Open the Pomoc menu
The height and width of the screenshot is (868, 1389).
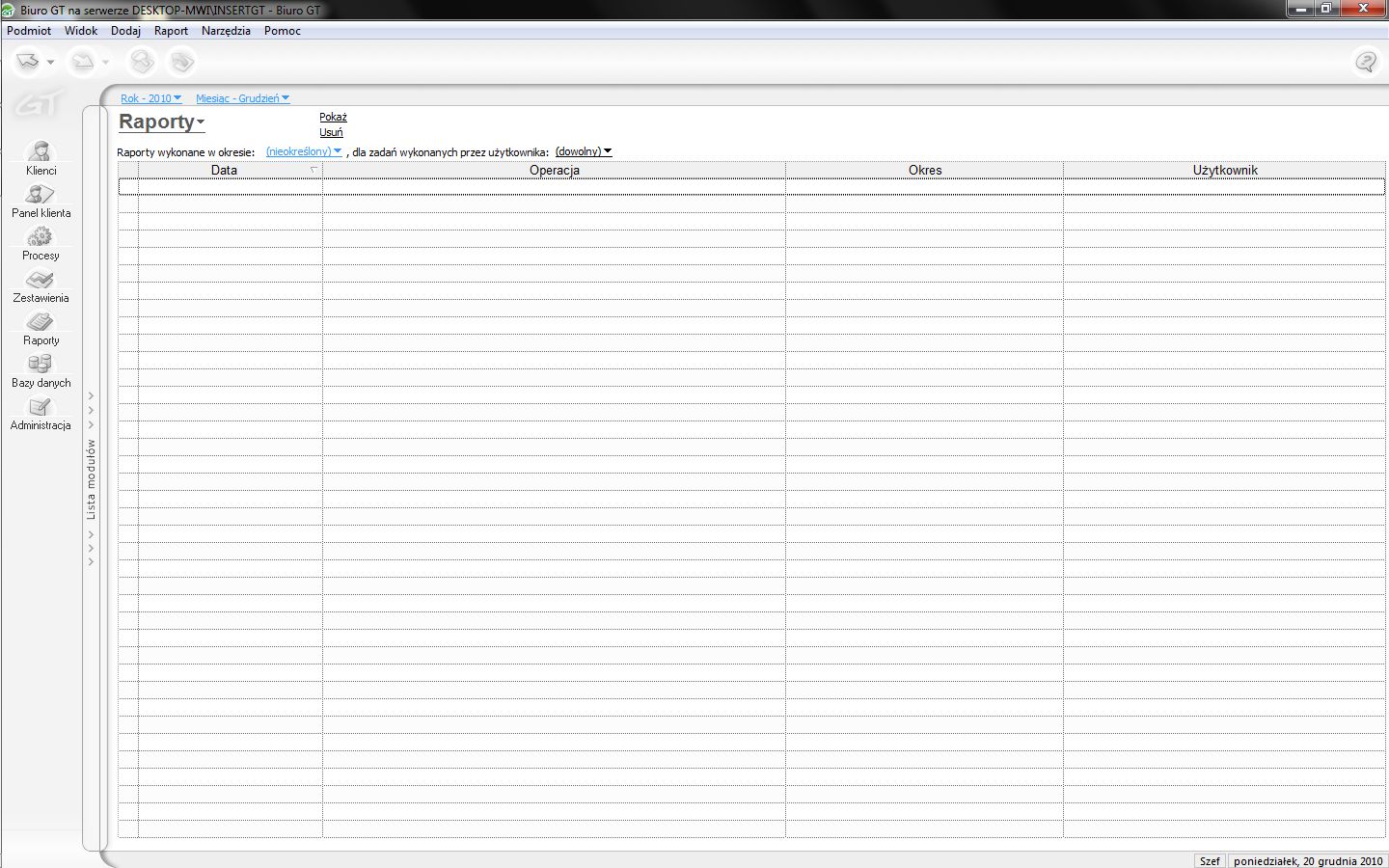283,31
